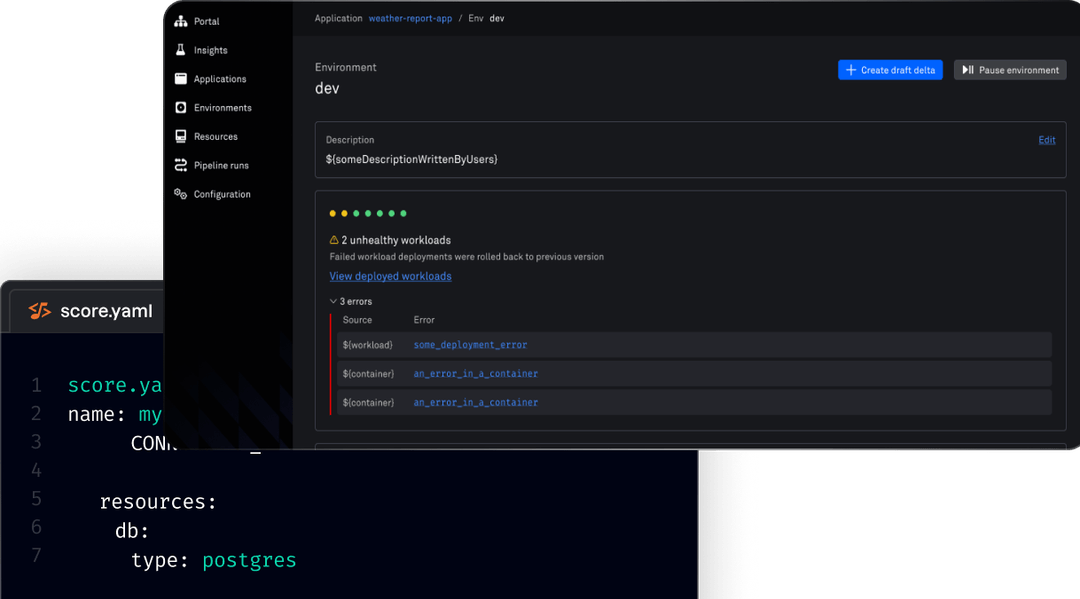Open weather-report-app from the breadcrumb
Image resolution: width=1080 pixels, height=599 pixels.
click(410, 18)
